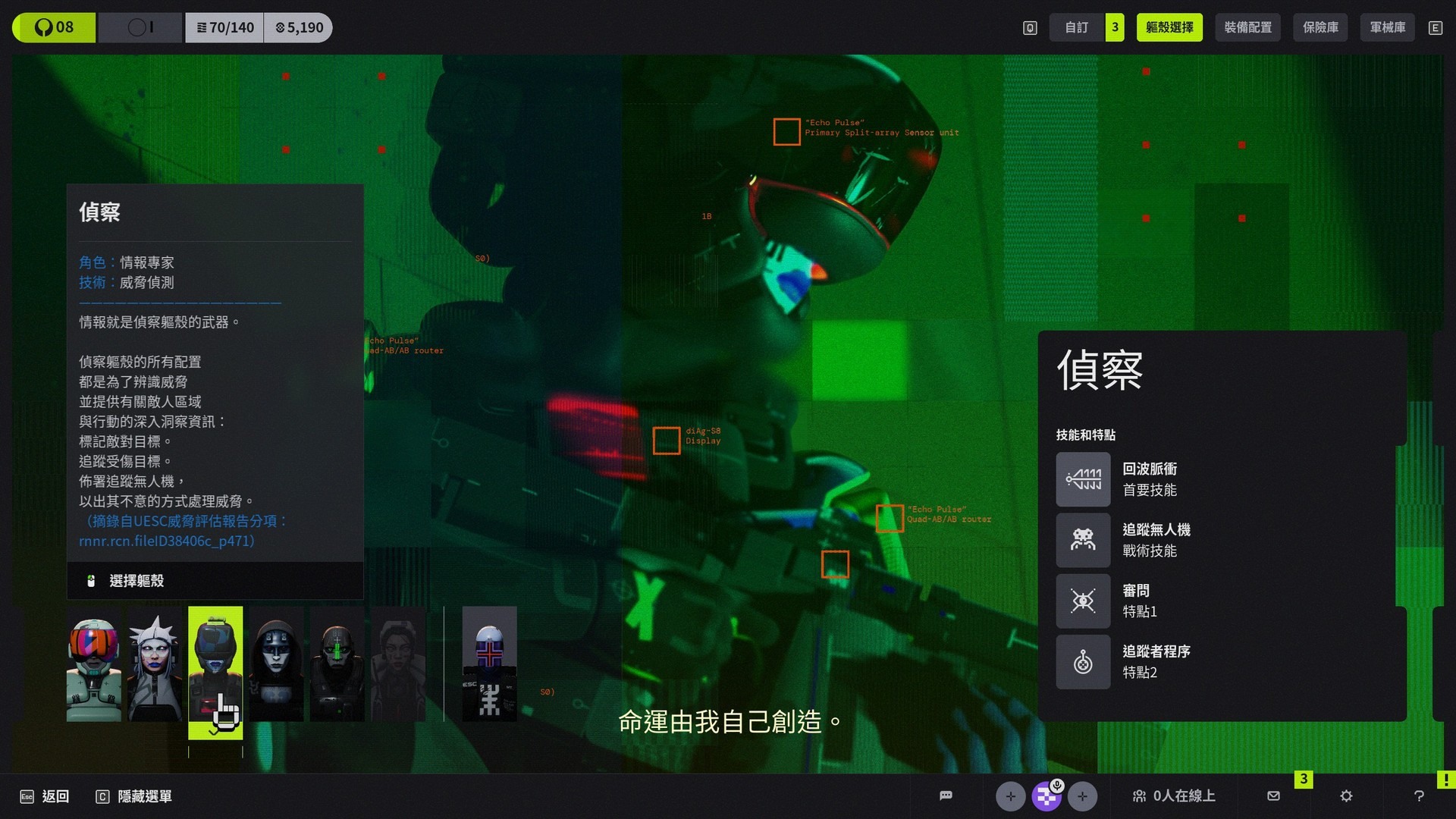Image resolution: width=1456 pixels, height=819 pixels.
Task: Open the 自訂 customize tab
Action: click(x=1076, y=27)
